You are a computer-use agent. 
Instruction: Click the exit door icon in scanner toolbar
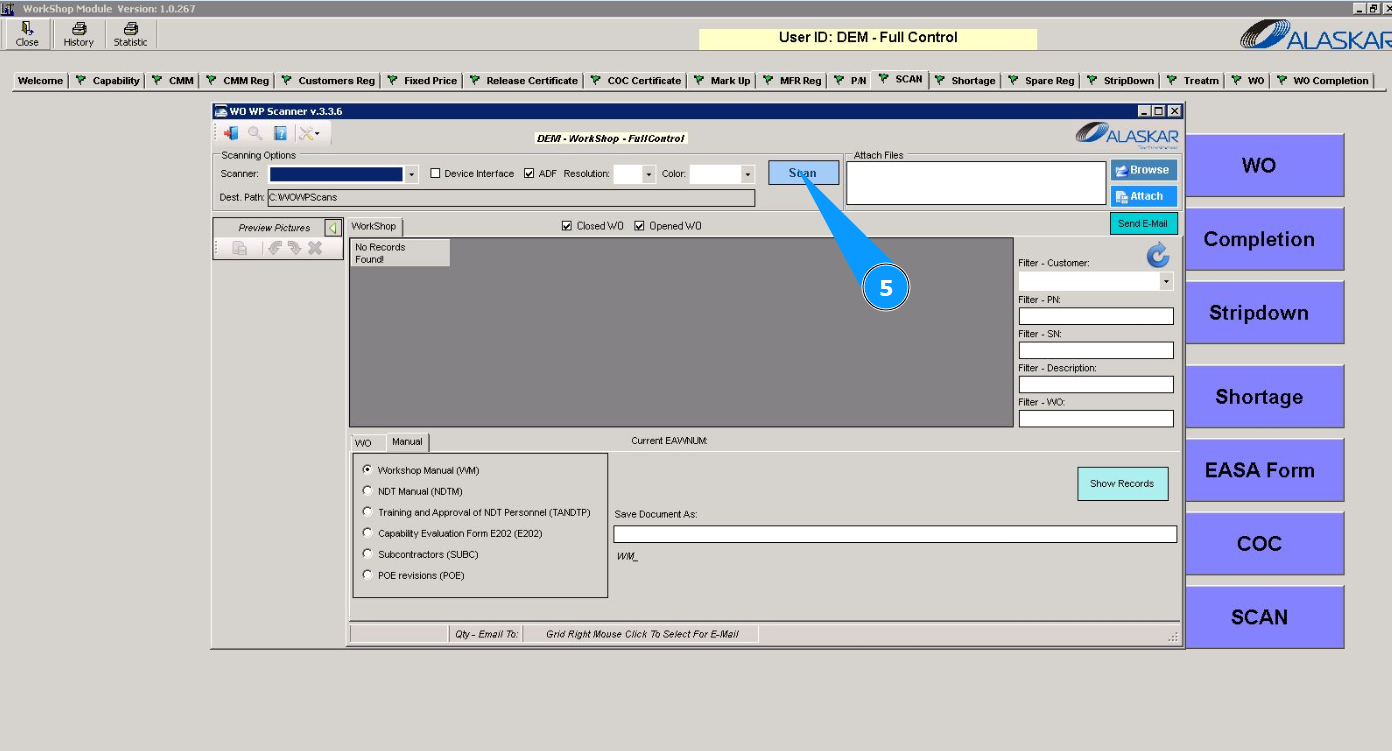[x=231, y=133]
